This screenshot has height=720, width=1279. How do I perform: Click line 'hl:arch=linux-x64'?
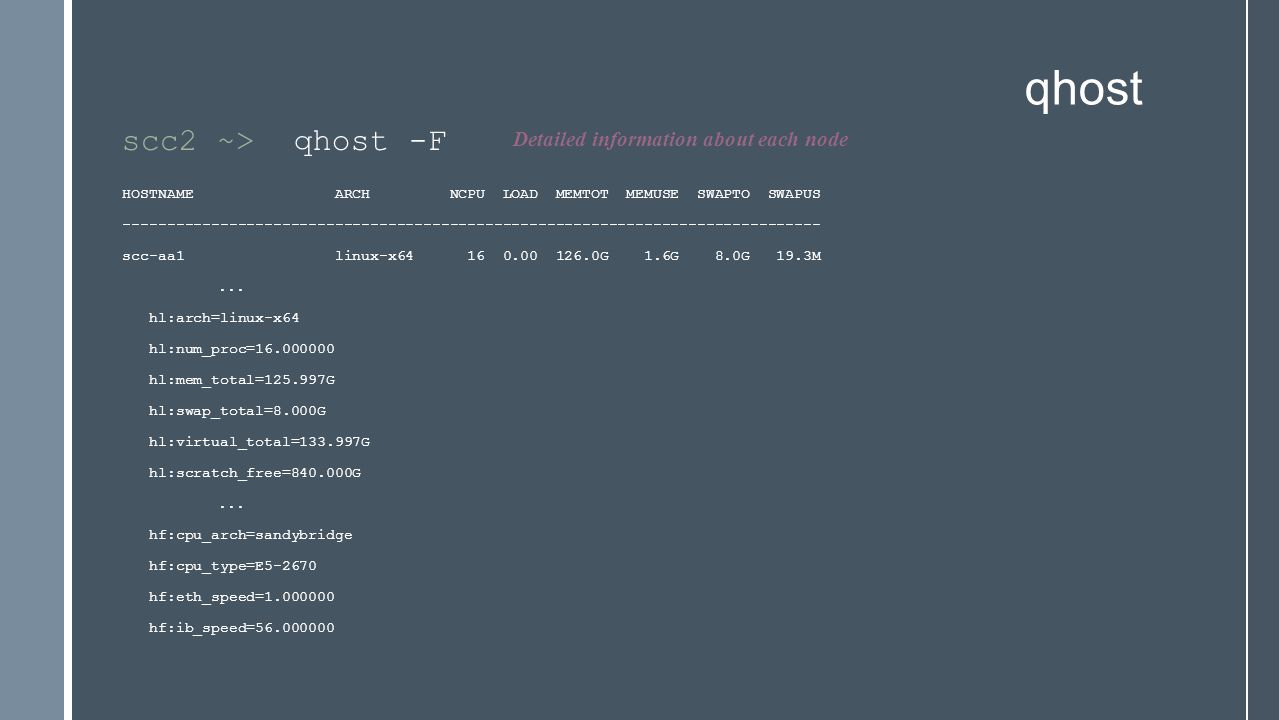224,318
